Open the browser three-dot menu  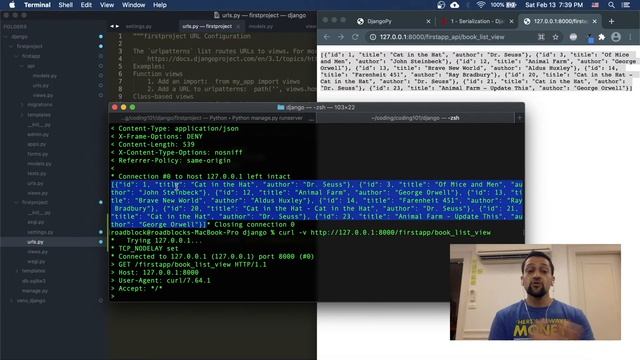[631, 37]
